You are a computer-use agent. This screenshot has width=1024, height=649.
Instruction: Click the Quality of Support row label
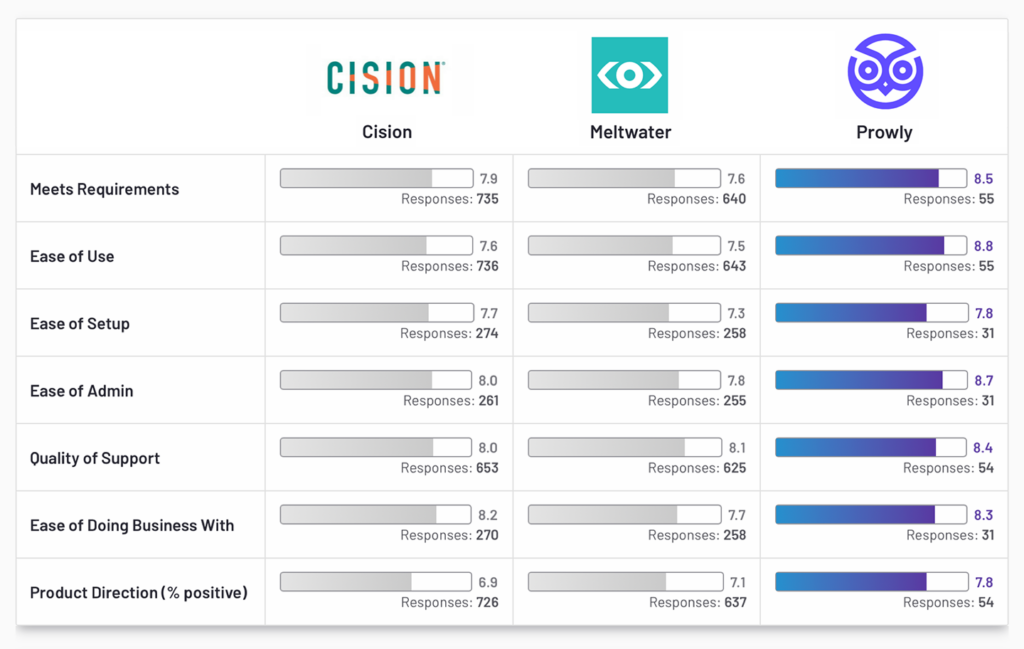pyautogui.click(x=95, y=458)
